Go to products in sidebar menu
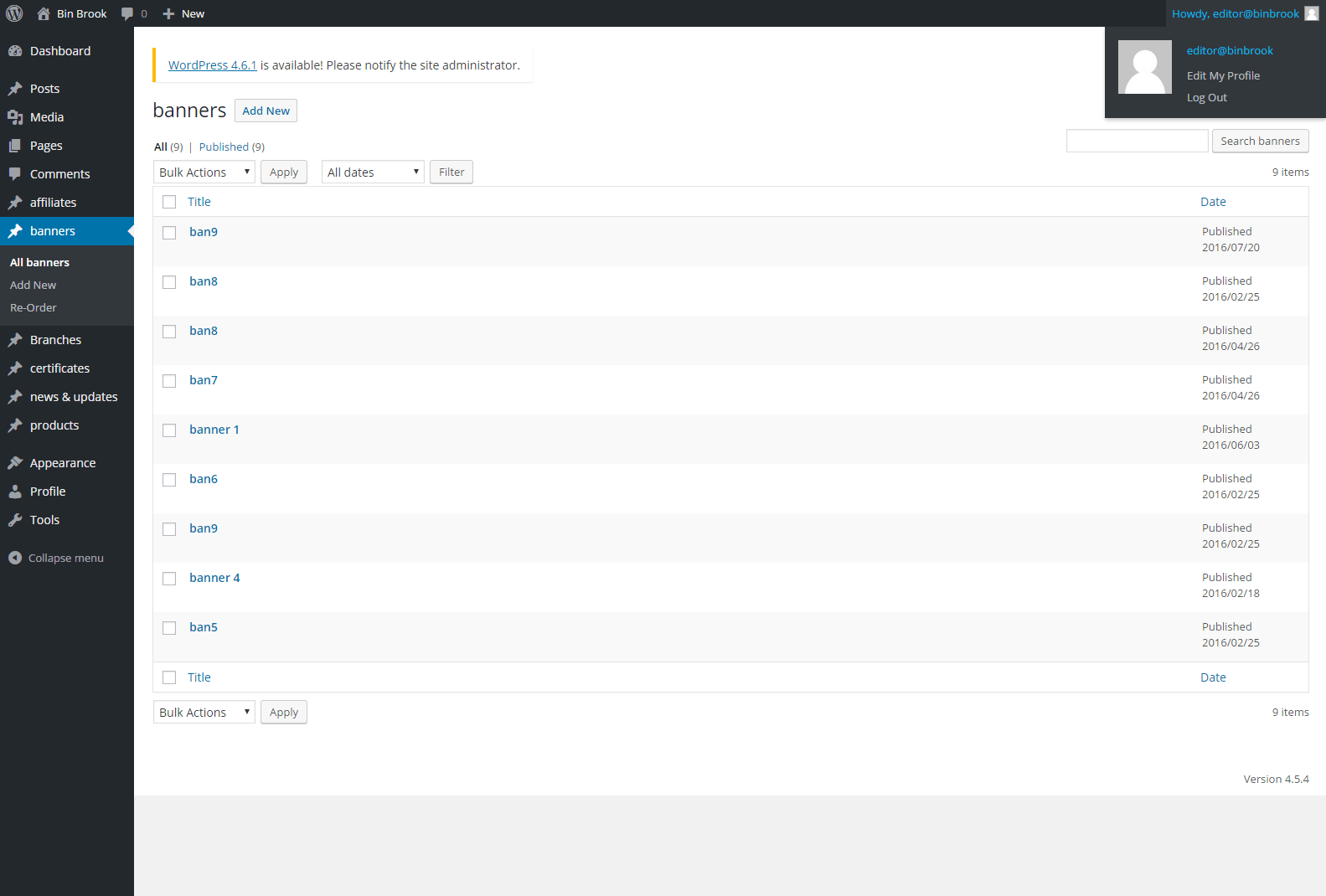The width and height of the screenshot is (1326, 896). [x=54, y=425]
